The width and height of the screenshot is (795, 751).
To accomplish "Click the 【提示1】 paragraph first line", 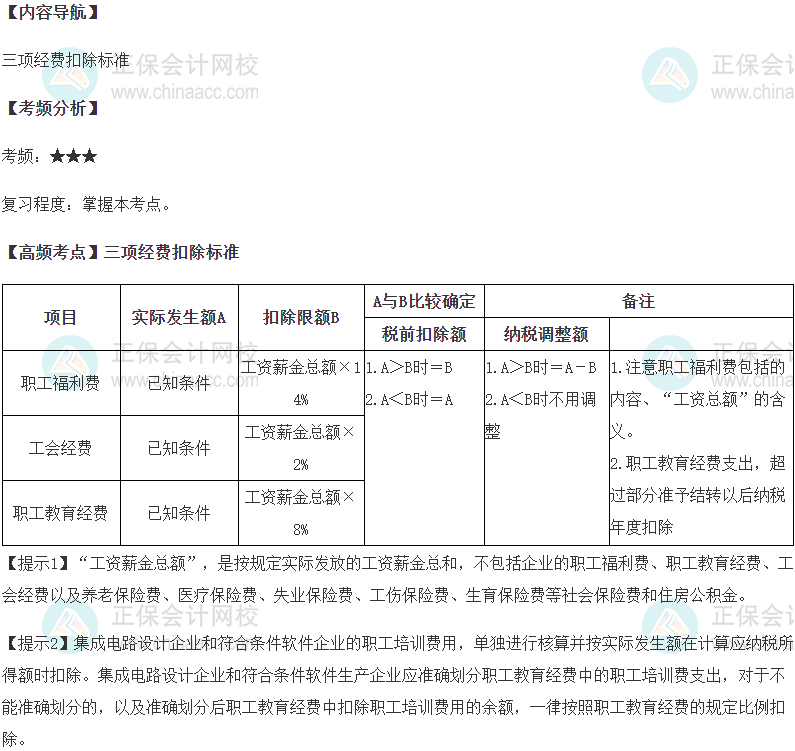I will click(398, 563).
